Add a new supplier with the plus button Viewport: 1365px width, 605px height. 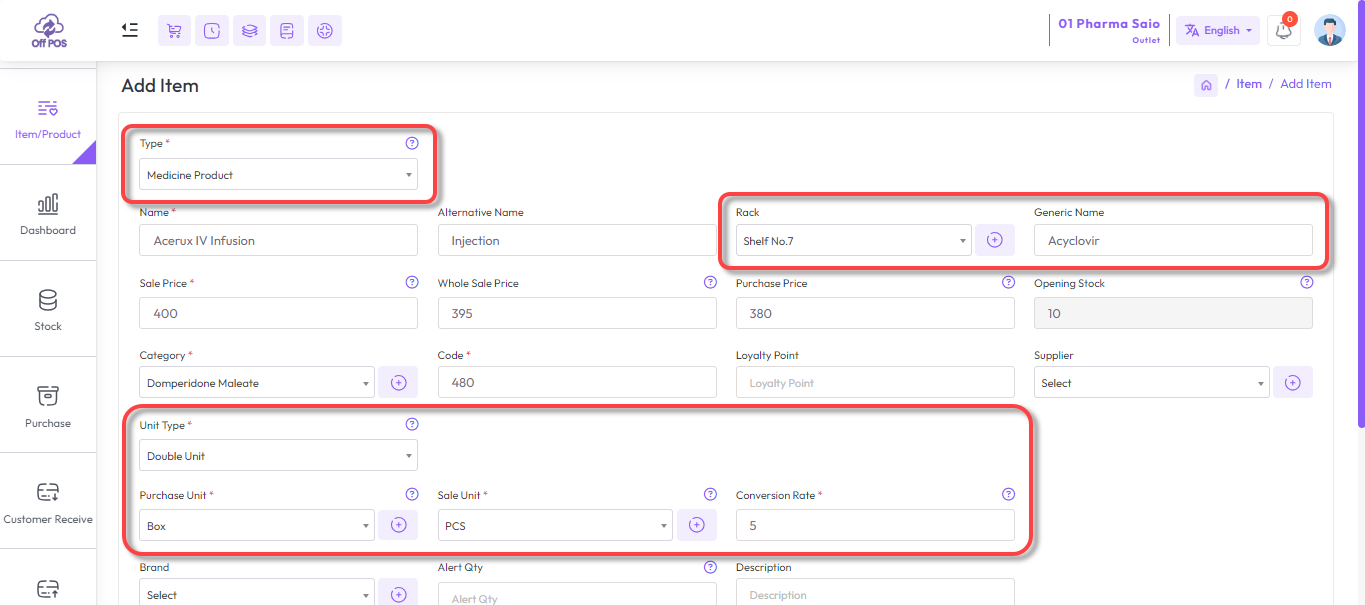(x=1293, y=382)
